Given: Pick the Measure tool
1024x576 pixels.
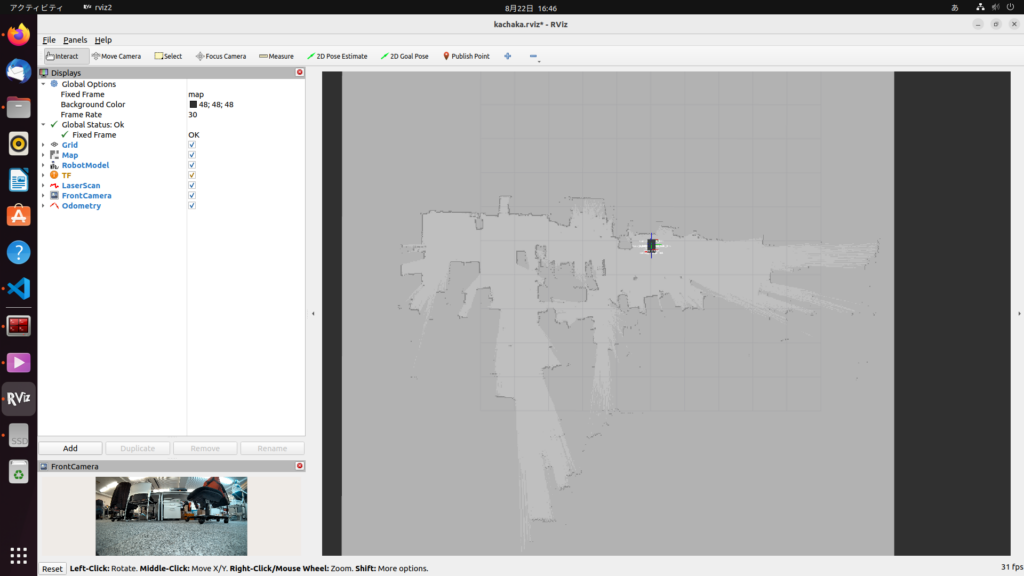Looking at the screenshot, I should pyautogui.click(x=276, y=56).
